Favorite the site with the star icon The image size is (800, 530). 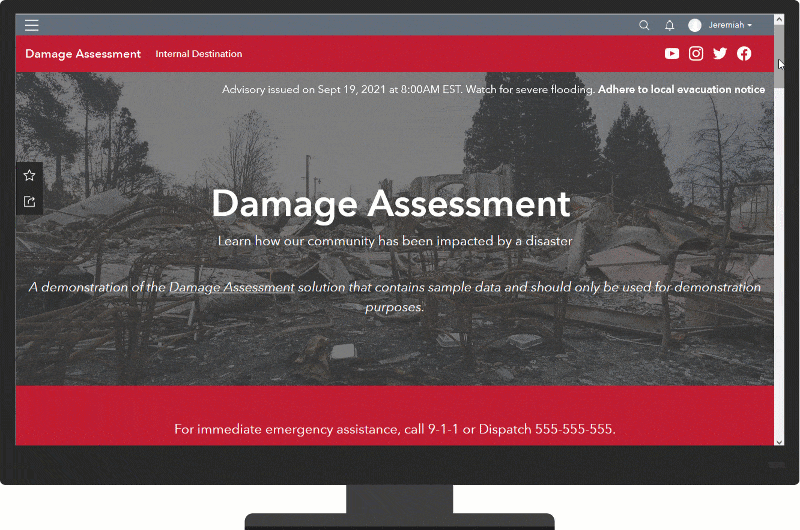point(29,175)
